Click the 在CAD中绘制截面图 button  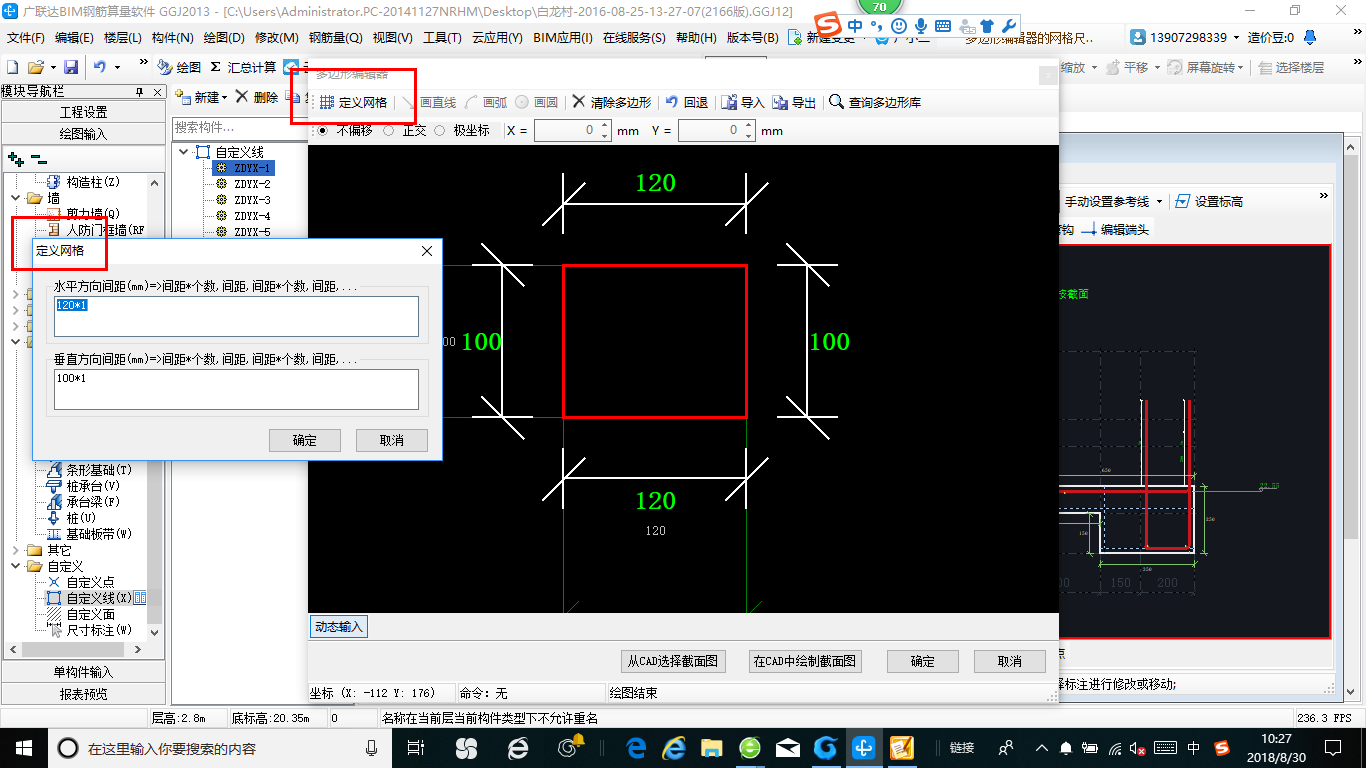point(805,661)
